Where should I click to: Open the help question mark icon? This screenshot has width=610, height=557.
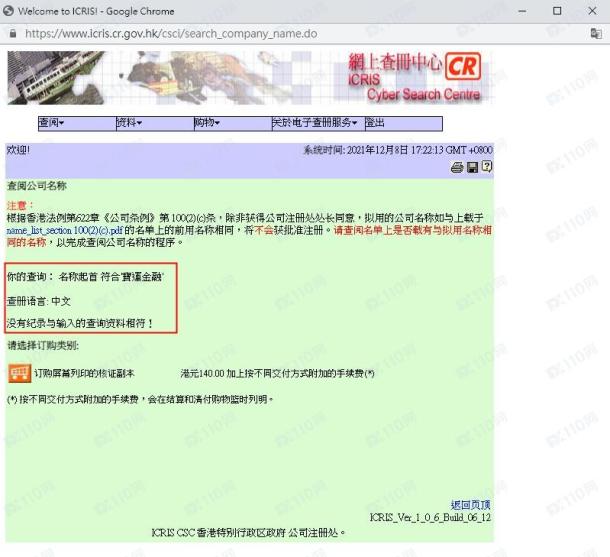[487, 167]
